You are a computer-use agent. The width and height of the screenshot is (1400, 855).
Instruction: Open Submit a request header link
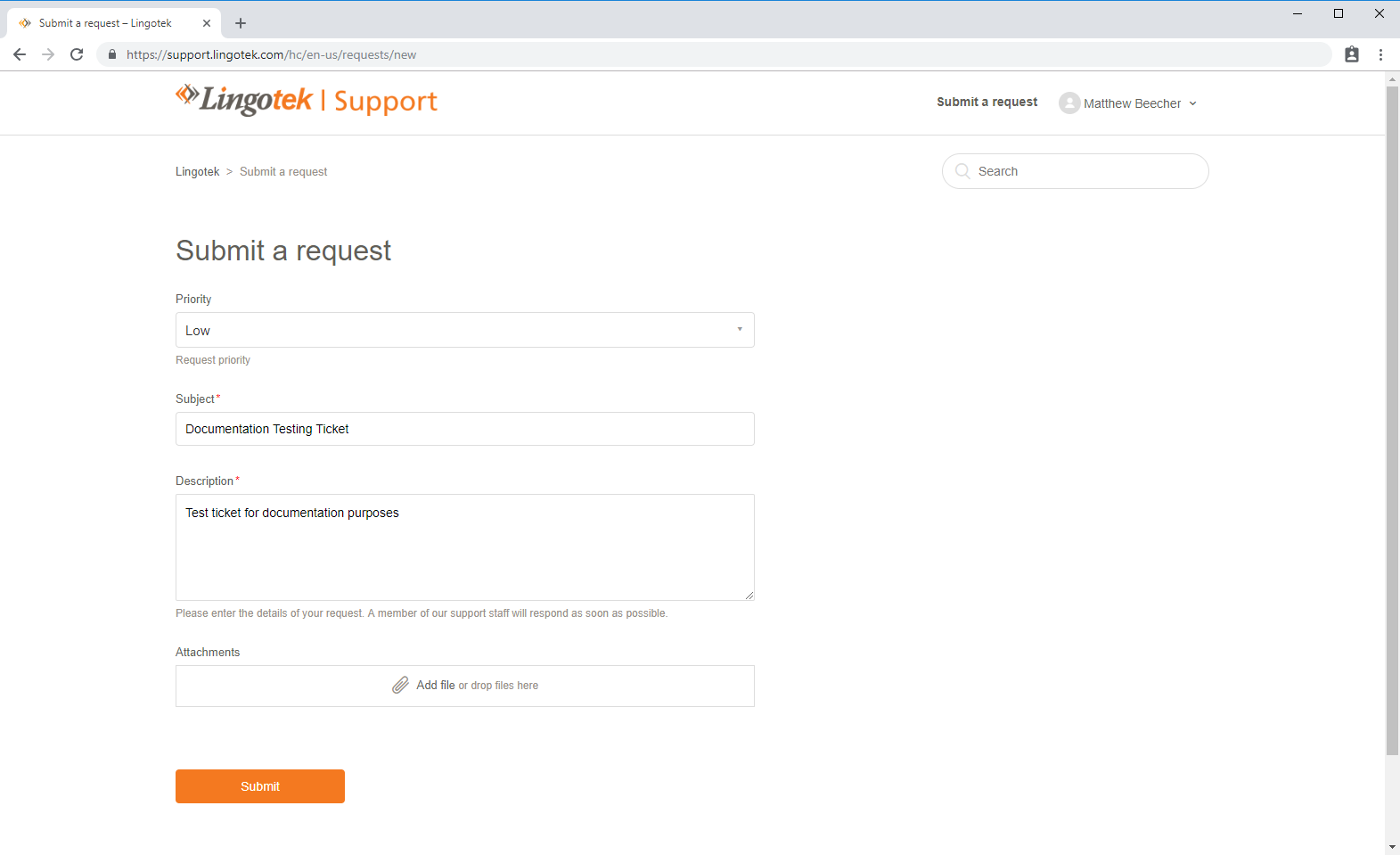coord(987,103)
